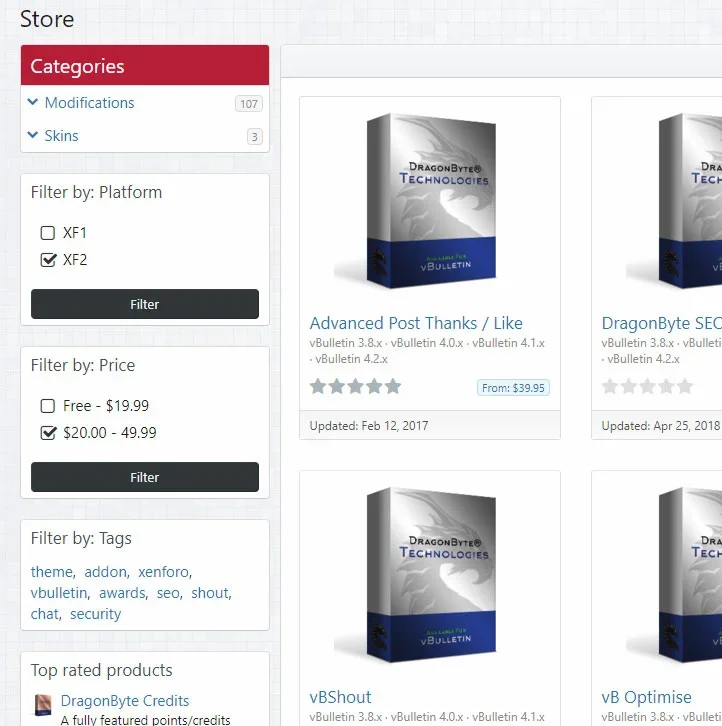Click the 3 count badge for Skins

[254, 137]
